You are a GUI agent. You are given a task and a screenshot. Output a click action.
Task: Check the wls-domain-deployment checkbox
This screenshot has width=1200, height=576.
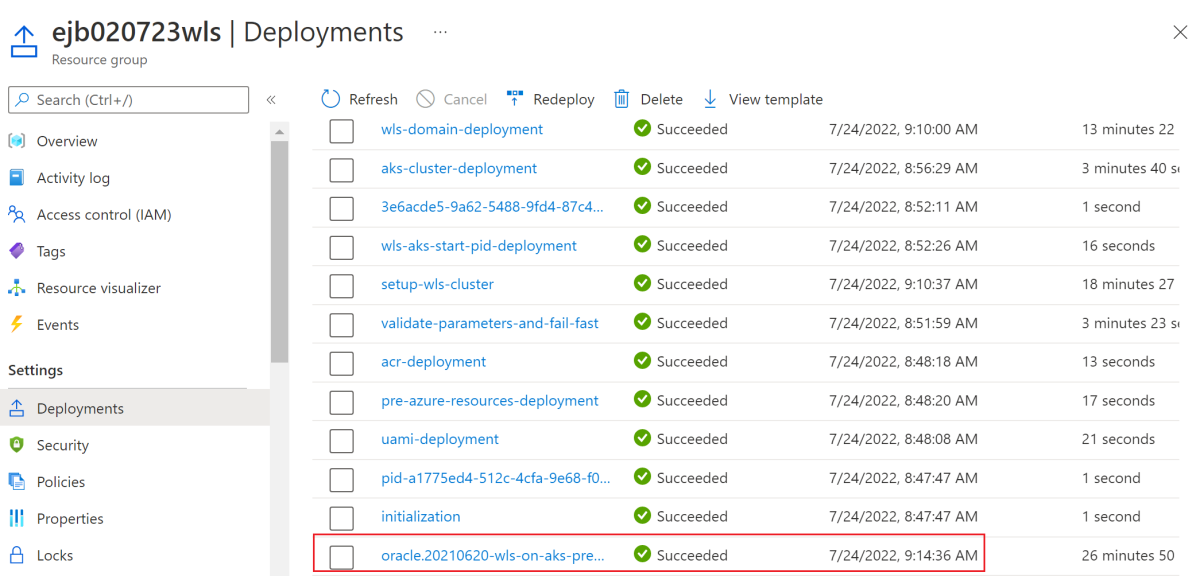(x=342, y=130)
